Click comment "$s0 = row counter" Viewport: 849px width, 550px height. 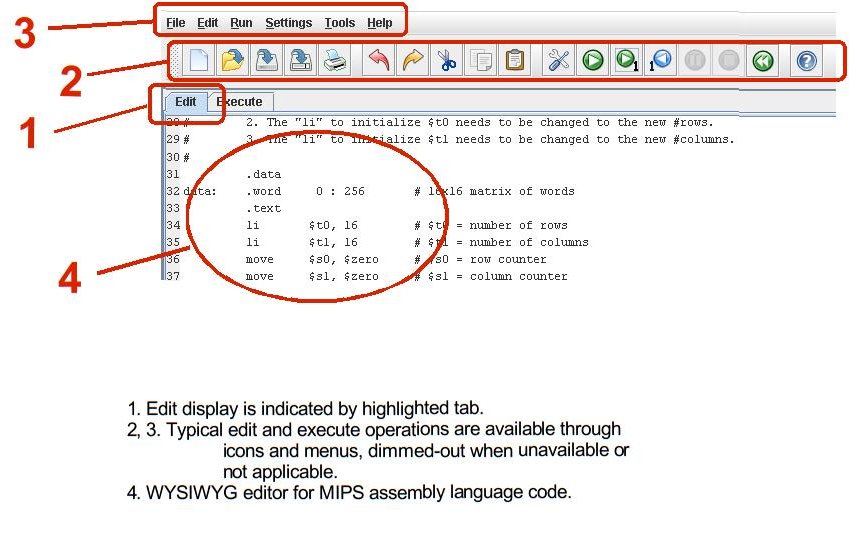click(x=480, y=259)
